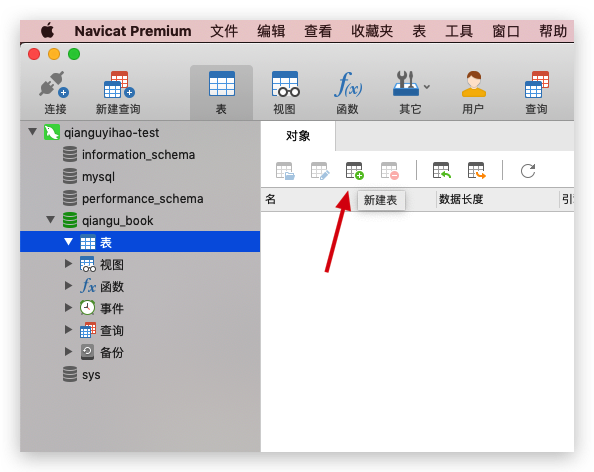The image size is (594, 472).
Task: Open the 其它 dropdown arrow
Action: (427, 87)
